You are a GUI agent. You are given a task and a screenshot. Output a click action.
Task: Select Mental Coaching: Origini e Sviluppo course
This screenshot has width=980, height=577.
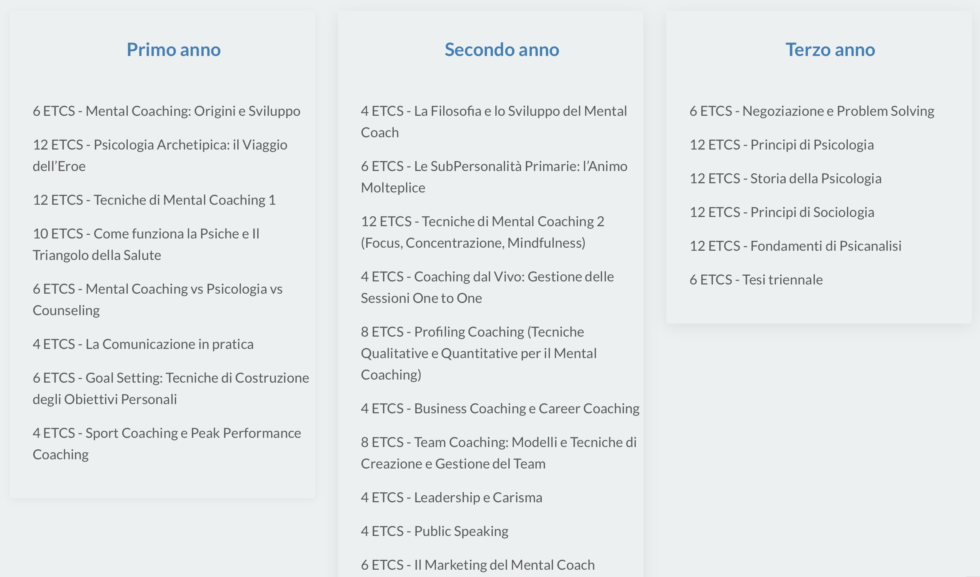(x=166, y=111)
